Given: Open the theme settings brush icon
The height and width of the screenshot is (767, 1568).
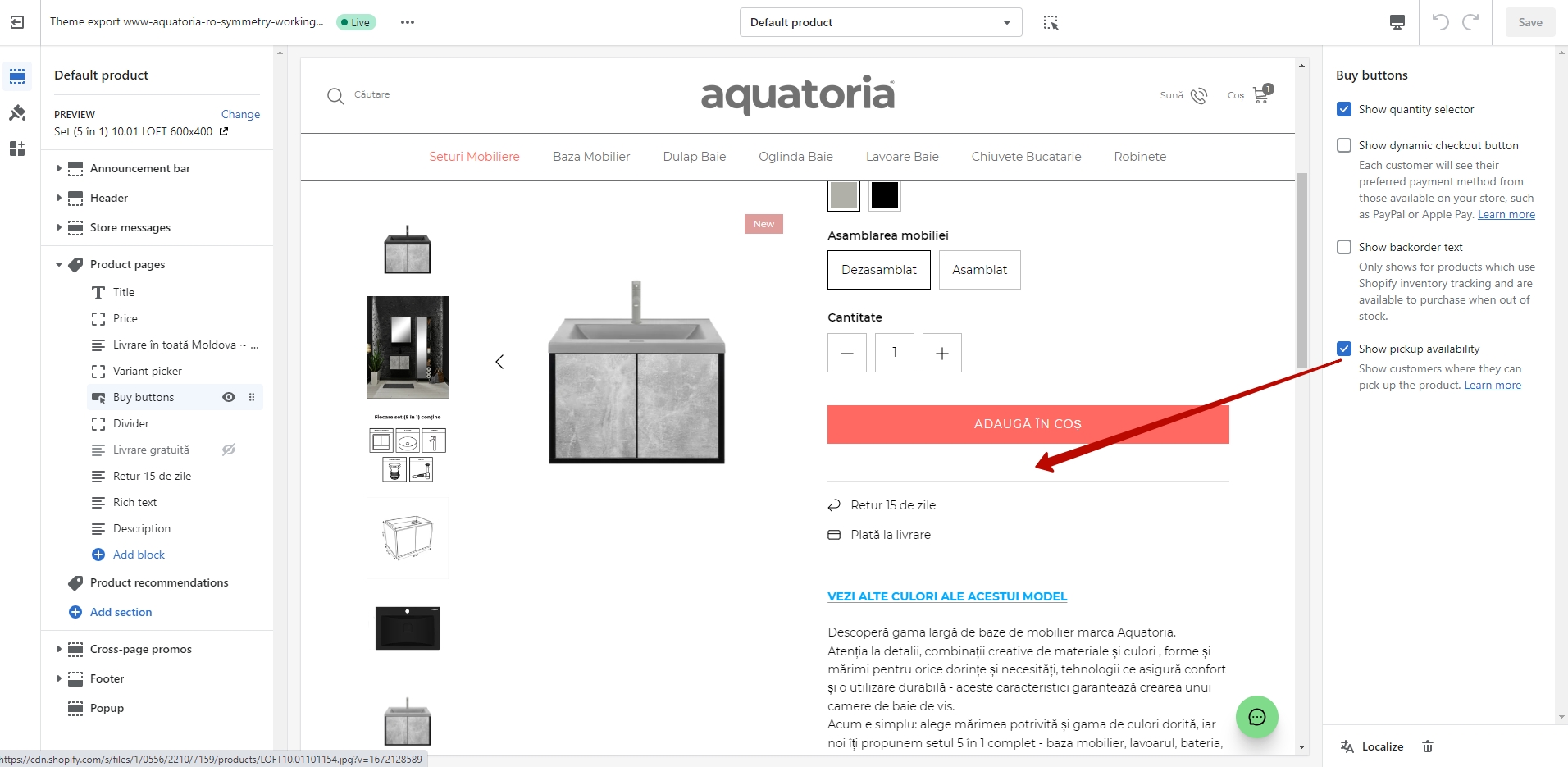Looking at the screenshot, I should point(17,112).
